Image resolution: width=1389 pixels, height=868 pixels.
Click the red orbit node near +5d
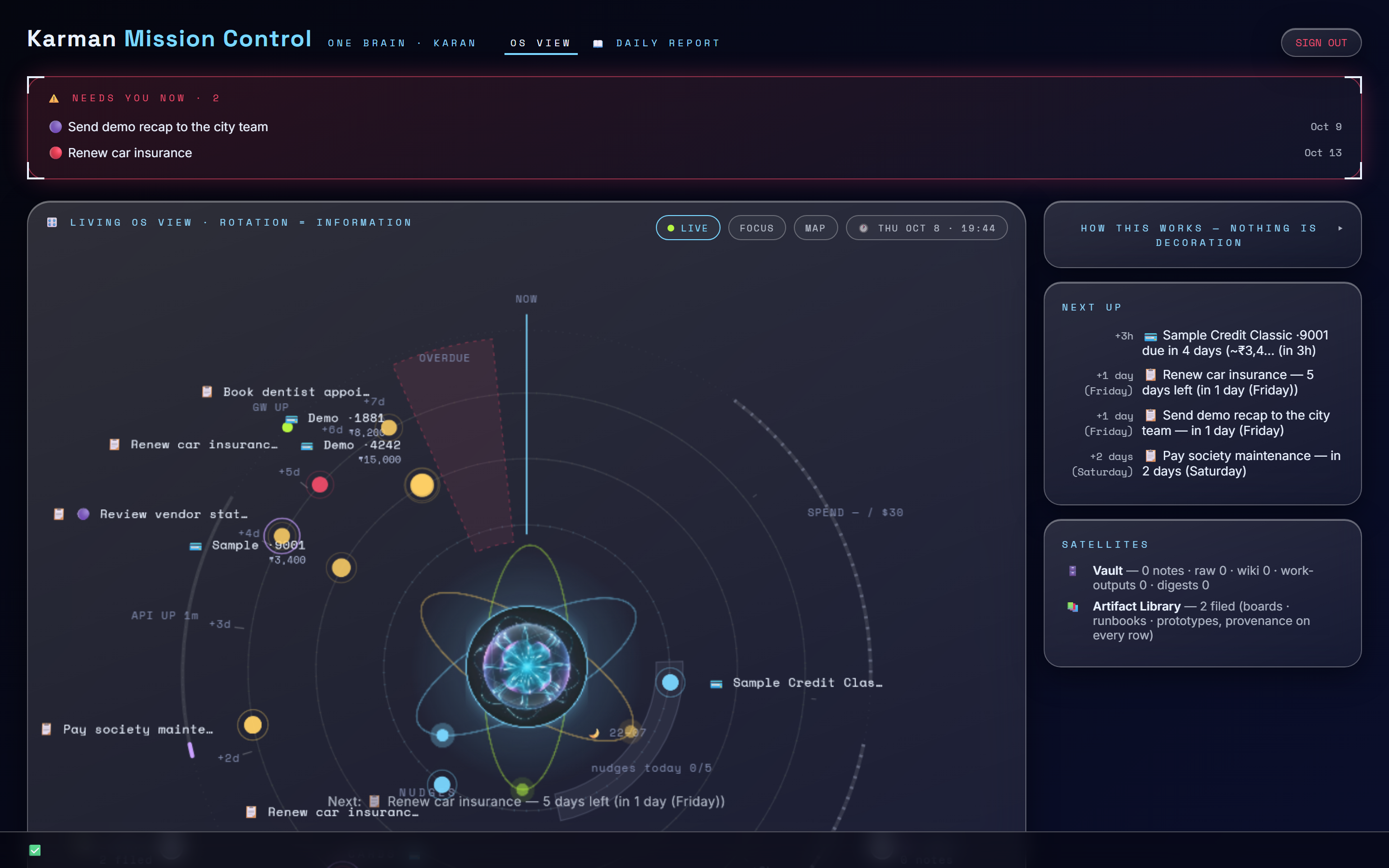(320, 485)
